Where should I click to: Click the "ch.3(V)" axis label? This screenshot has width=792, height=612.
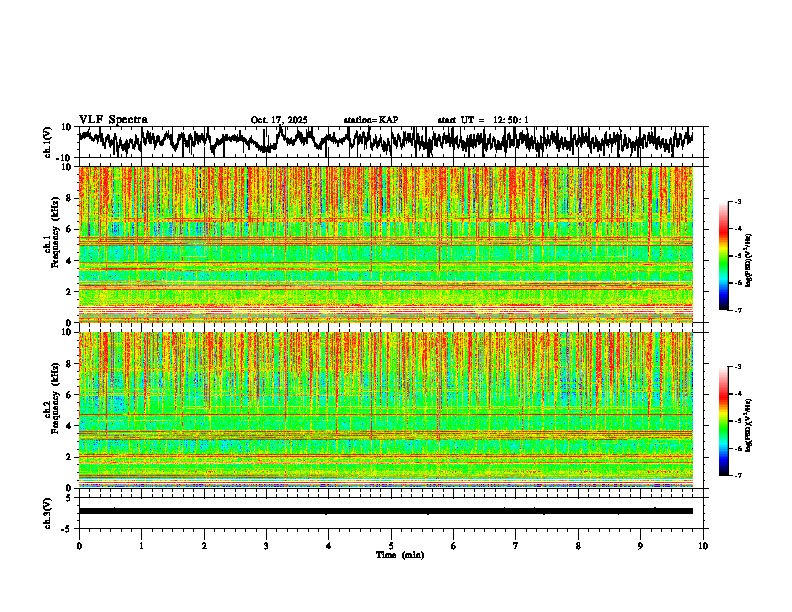coord(48,513)
